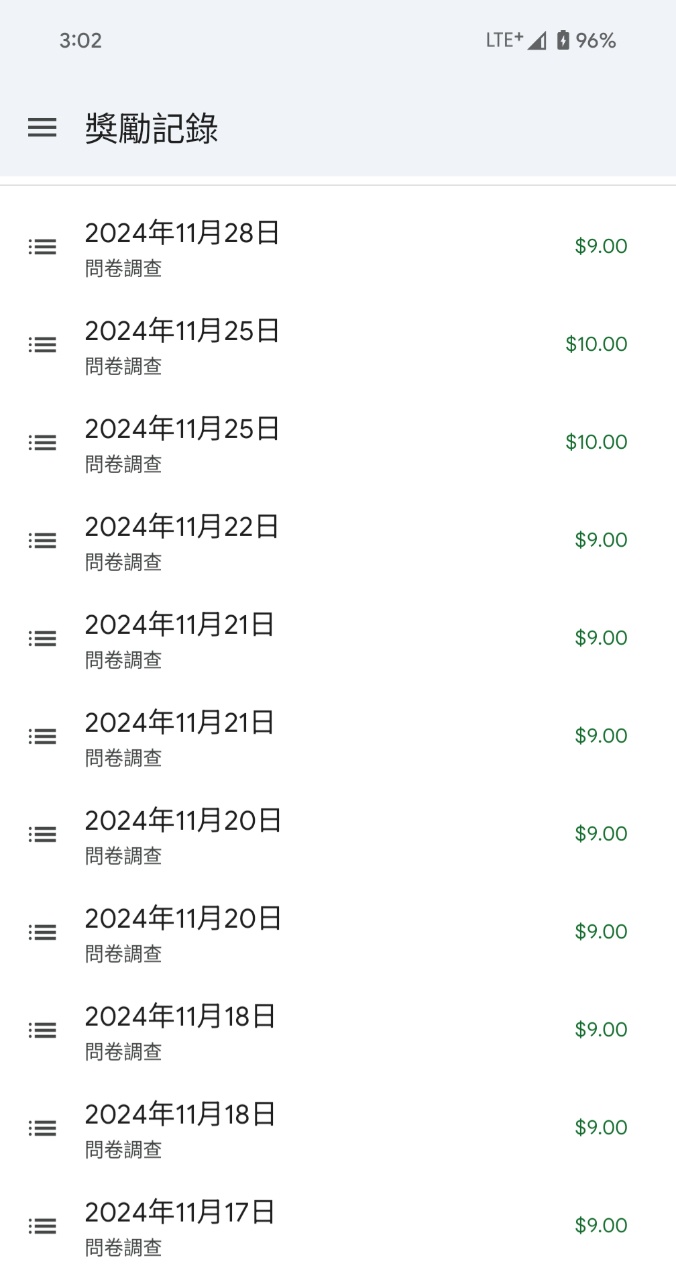
Task: Tap the $9.00 amount for November 17
Action: coord(601,1226)
